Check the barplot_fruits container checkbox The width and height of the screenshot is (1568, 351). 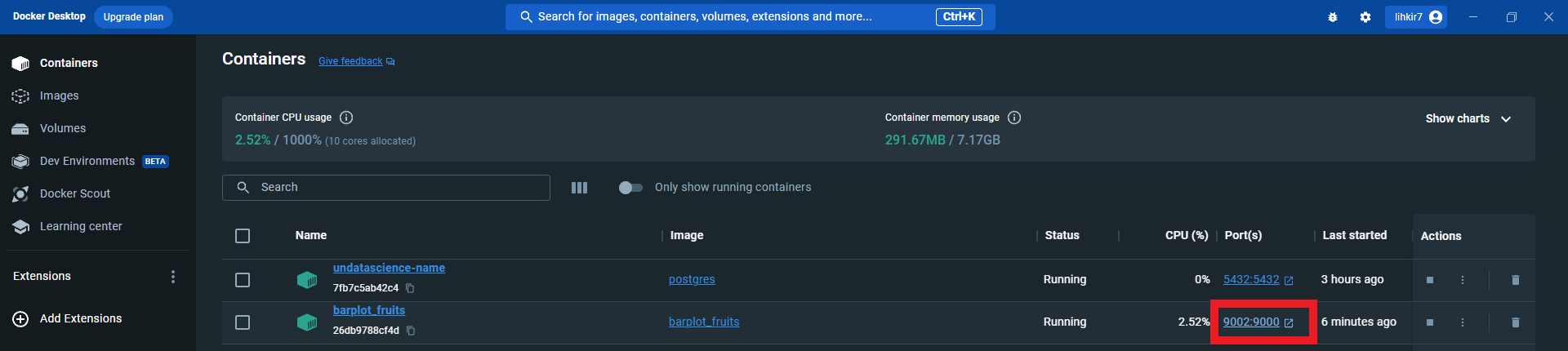click(243, 322)
